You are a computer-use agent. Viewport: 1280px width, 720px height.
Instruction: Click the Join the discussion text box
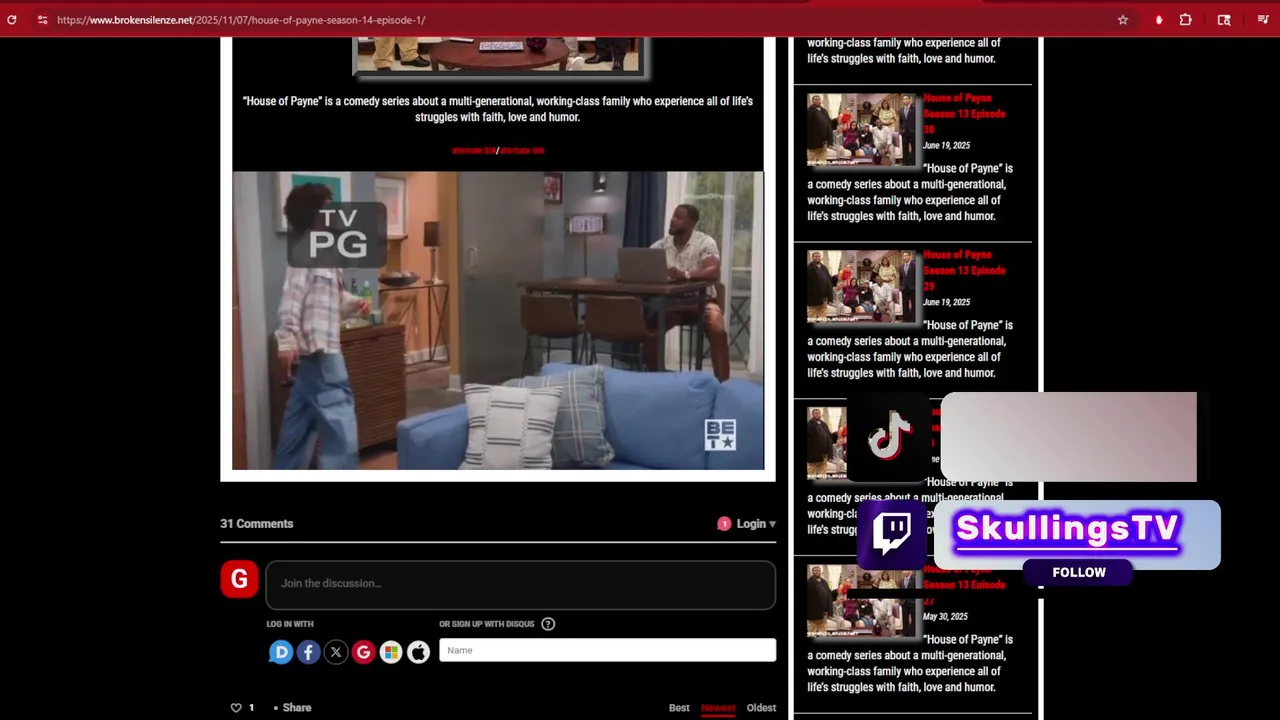[520, 584]
